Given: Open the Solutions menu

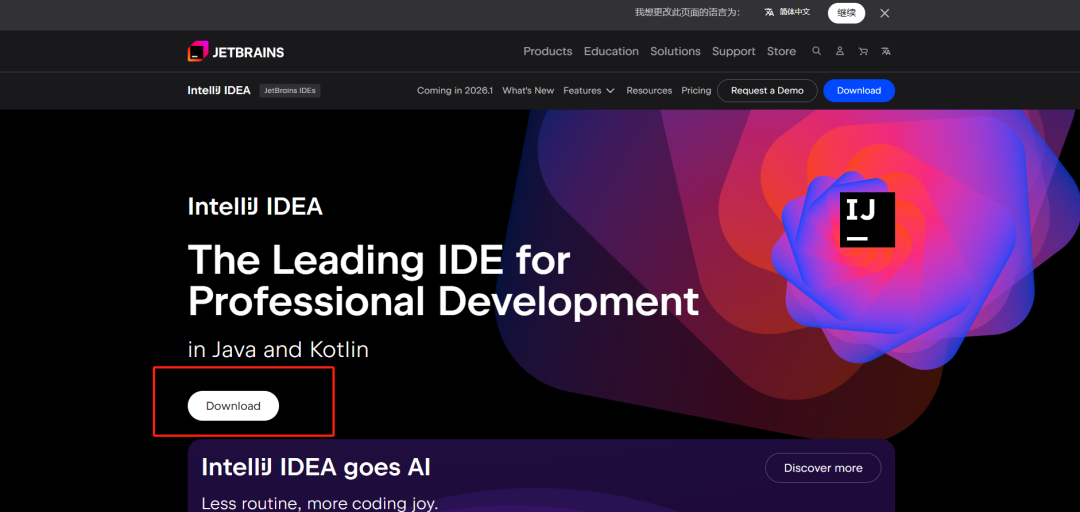Looking at the screenshot, I should (x=675, y=51).
